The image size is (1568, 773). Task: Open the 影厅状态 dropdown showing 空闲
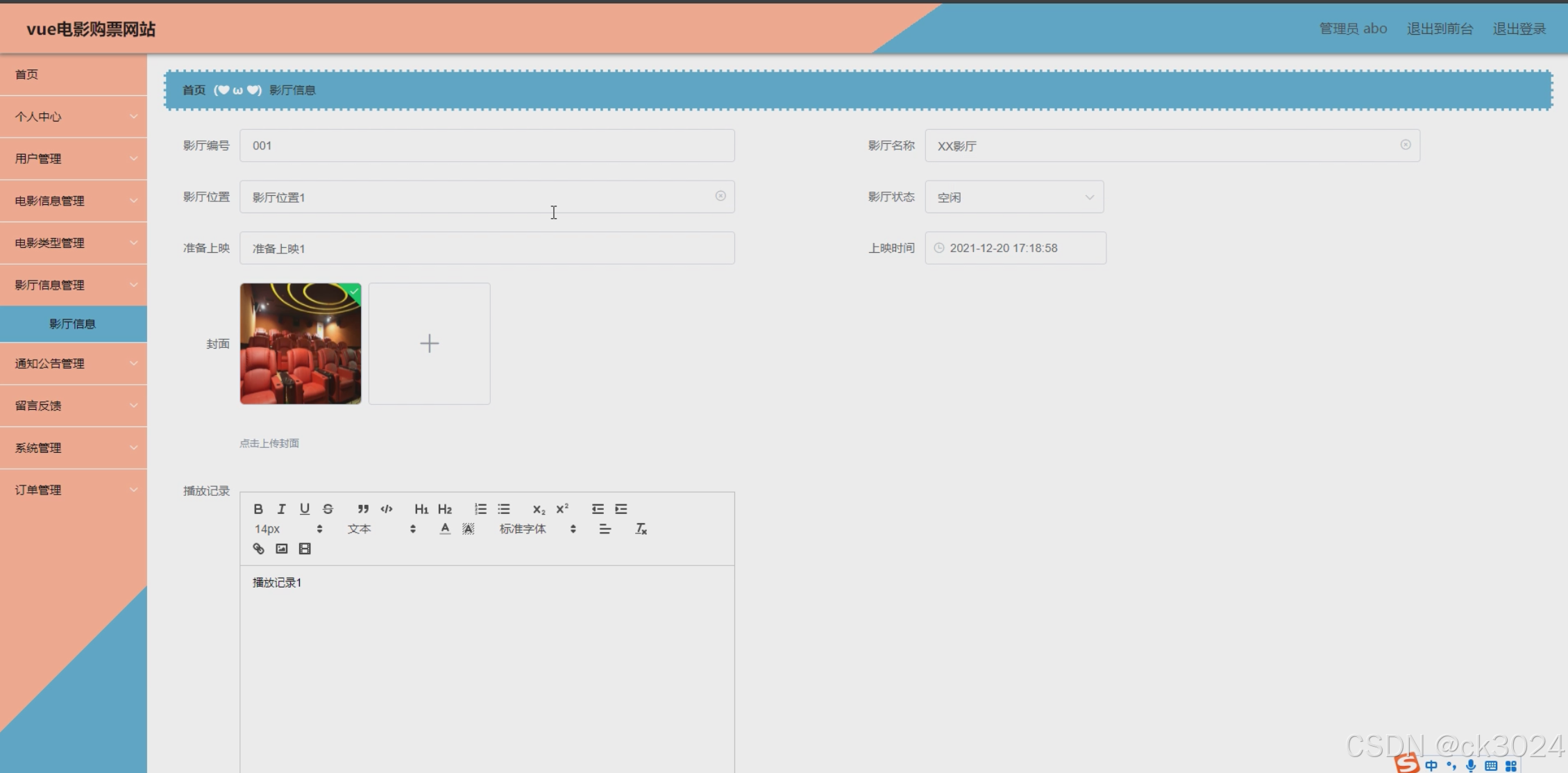pyautogui.click(x=1014, y=197)
